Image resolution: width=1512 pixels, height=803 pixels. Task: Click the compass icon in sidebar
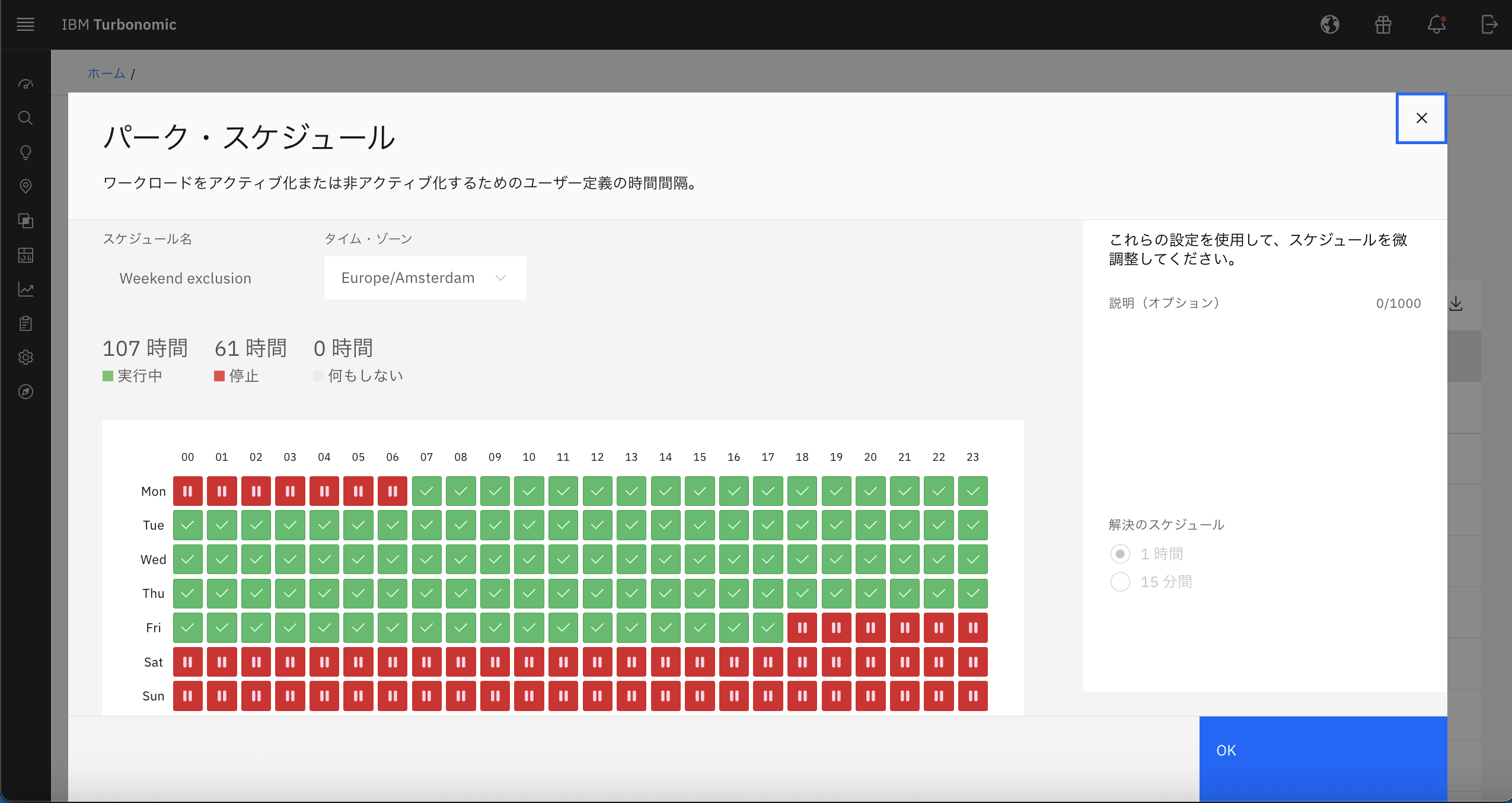25,391
